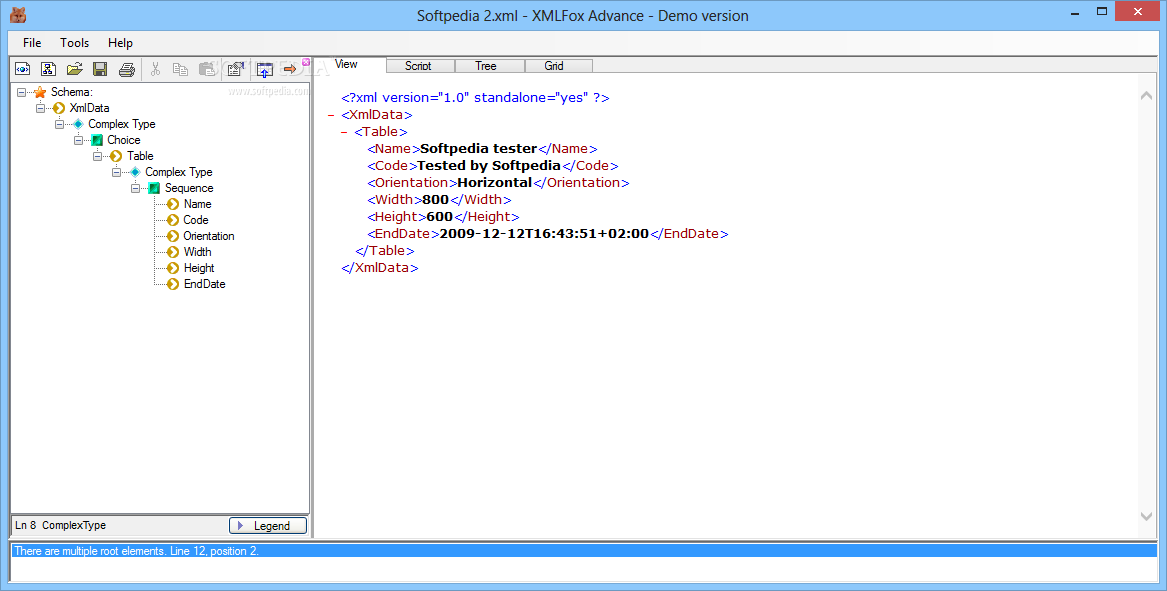The height and width of the screenshot is (591, 1167).
Task: Select the Name node in schema tree
Action: point(197,204)
